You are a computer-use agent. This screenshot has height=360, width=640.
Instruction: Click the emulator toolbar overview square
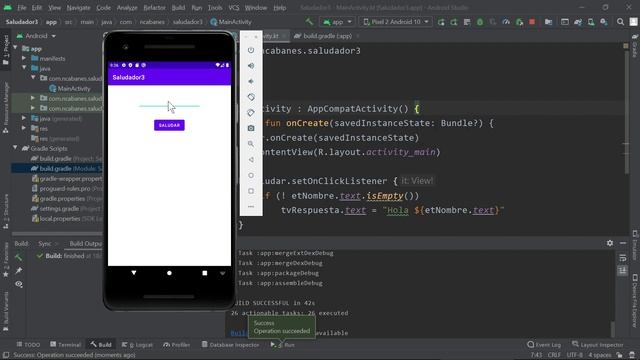pyautogui.click(x=251, y=191)
